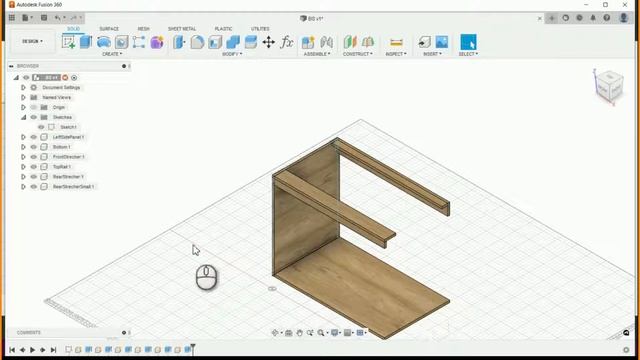Open the Modify dropdown menu

tap(232, 54)
